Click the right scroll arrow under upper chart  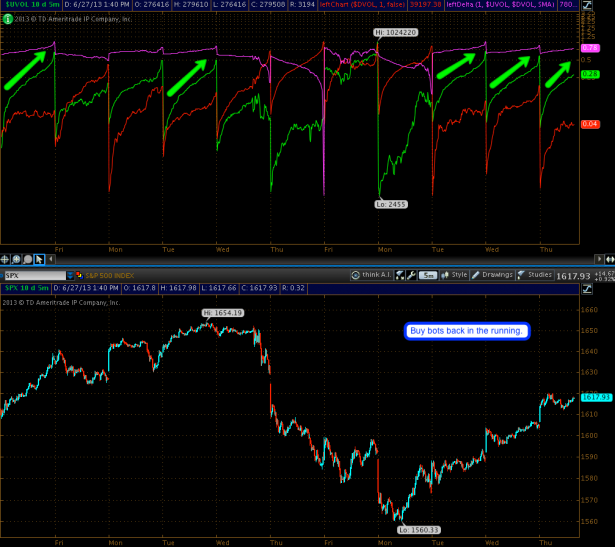(599, 259)
